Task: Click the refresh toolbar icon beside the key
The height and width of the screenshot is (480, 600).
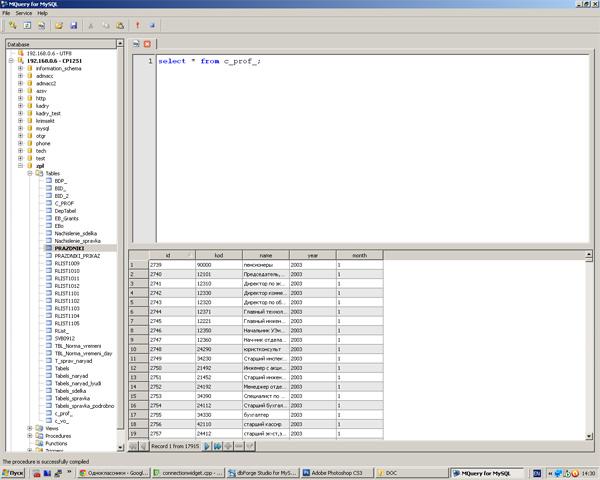Action: coord(27,26)
